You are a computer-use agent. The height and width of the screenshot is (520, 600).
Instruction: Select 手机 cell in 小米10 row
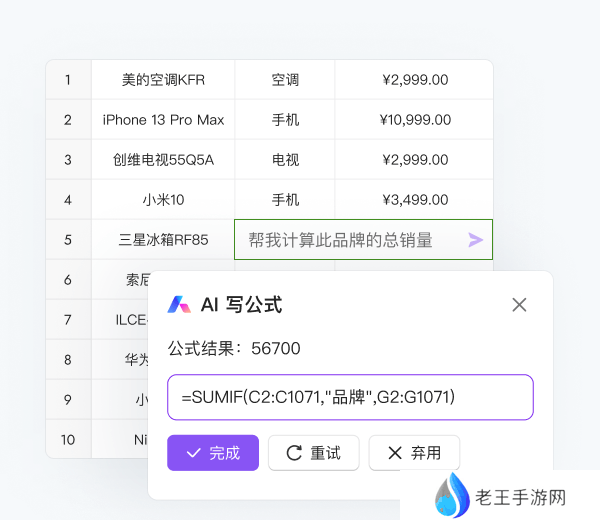(285, 200)
